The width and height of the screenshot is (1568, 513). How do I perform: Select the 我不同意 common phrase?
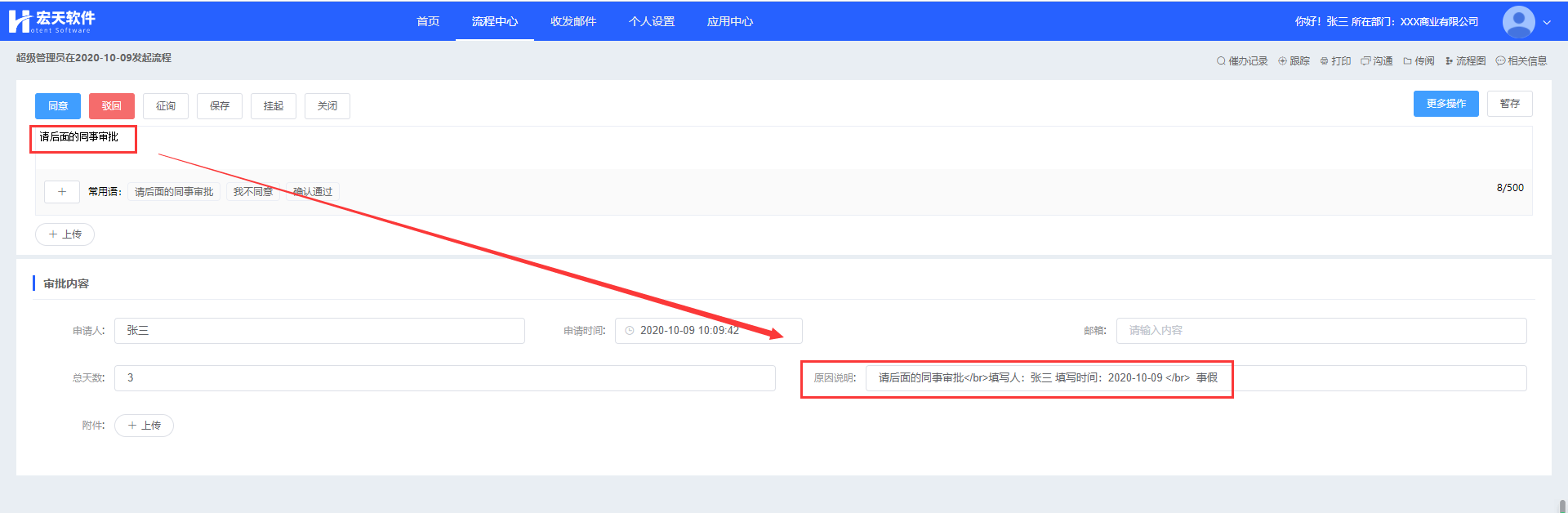pyautogui.click(x=253, y=192)
